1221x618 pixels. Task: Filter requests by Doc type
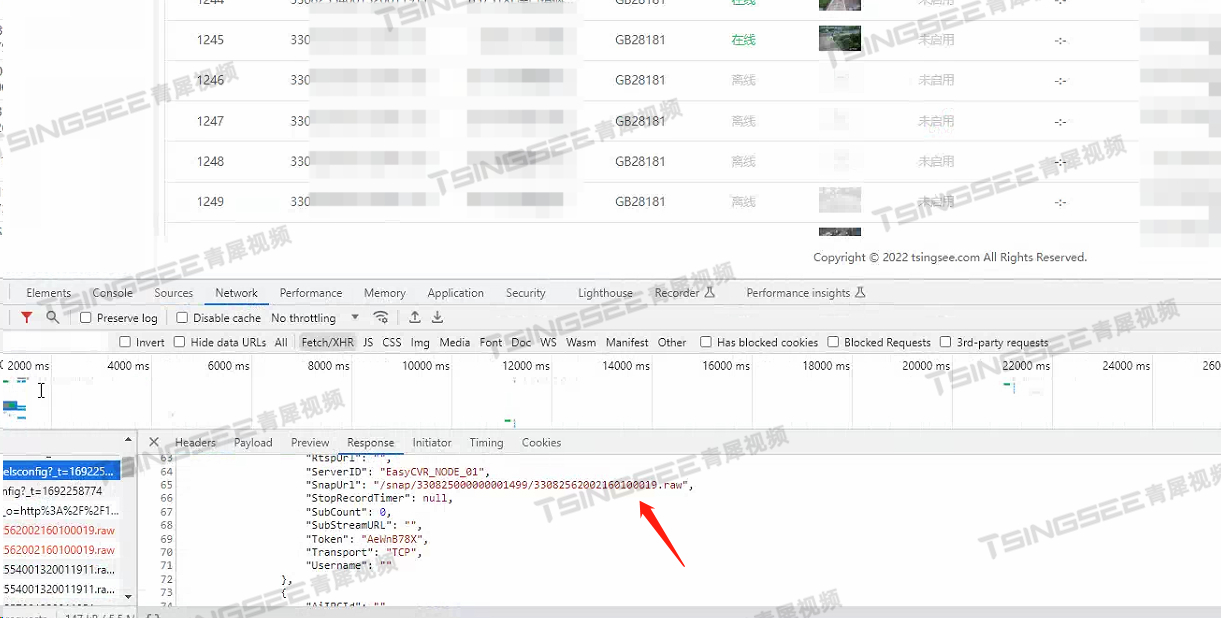[521, 342]
